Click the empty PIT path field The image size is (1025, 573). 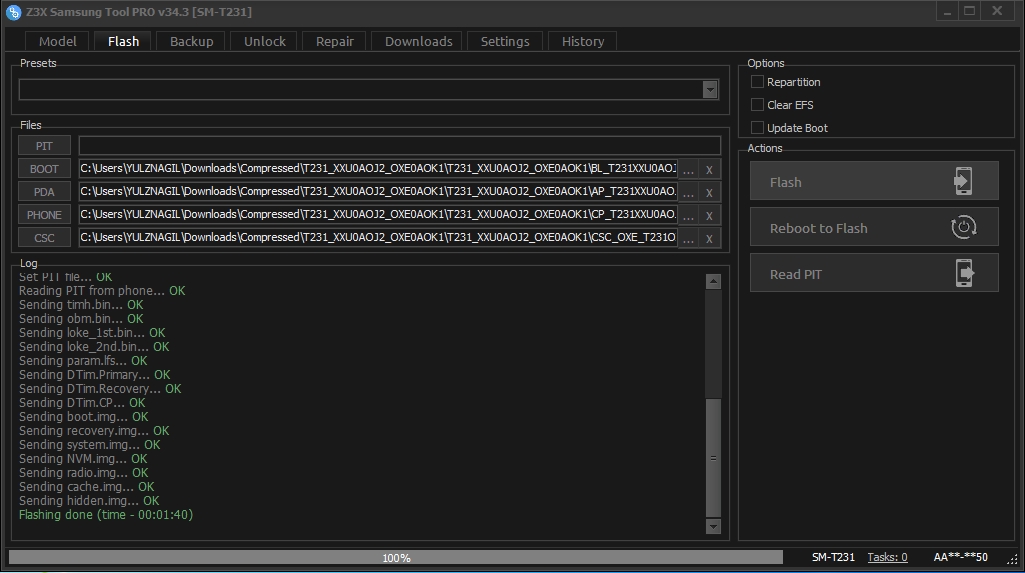399,146
